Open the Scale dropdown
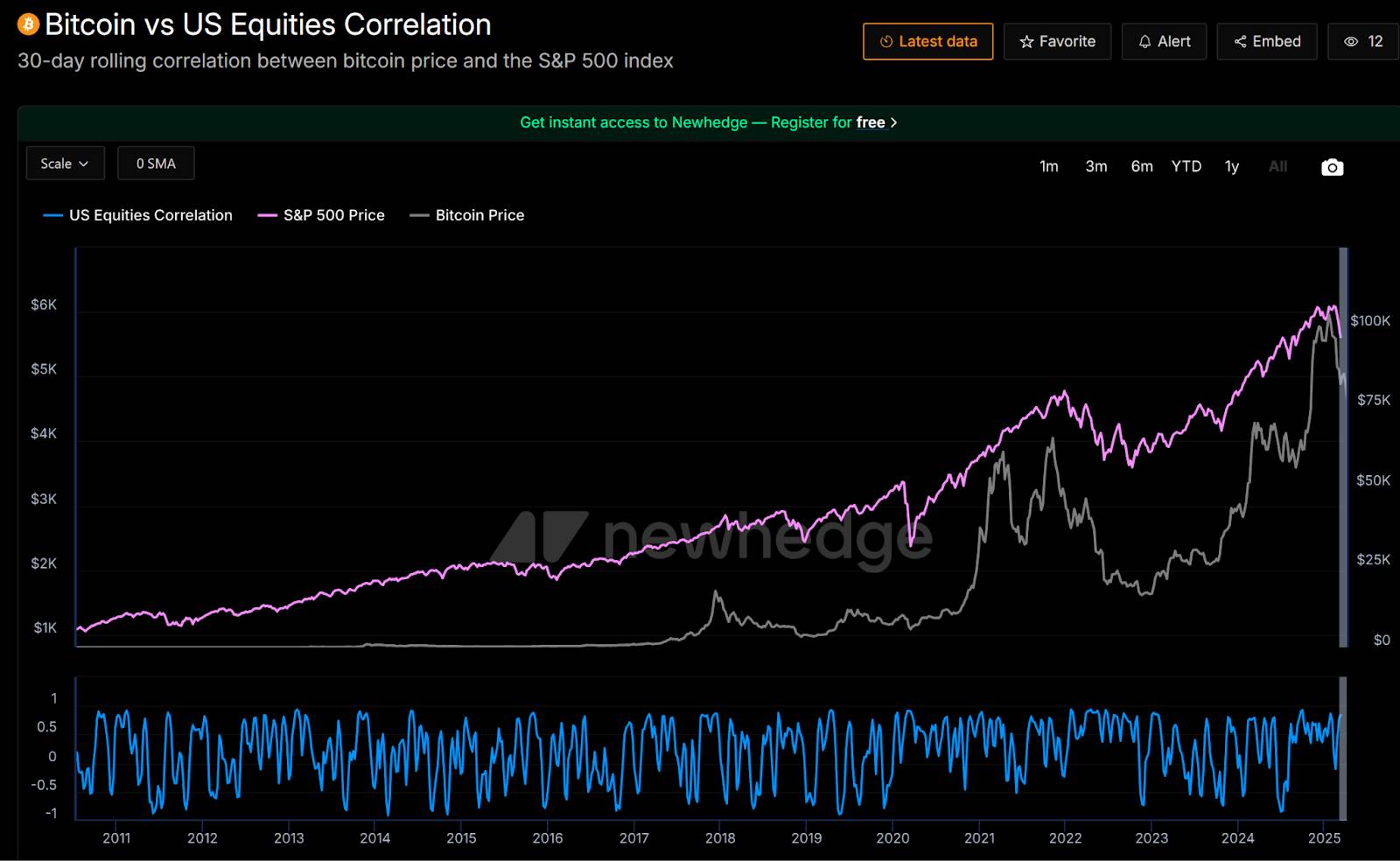1400x861 pixels. coord(65,164)
